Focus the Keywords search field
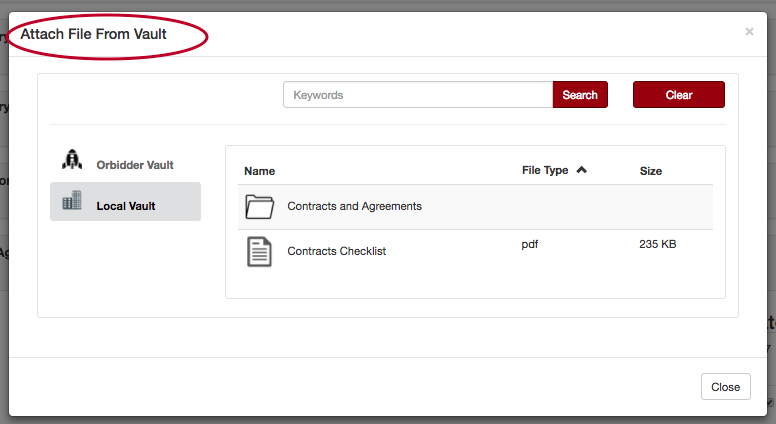 pos(418,94)
